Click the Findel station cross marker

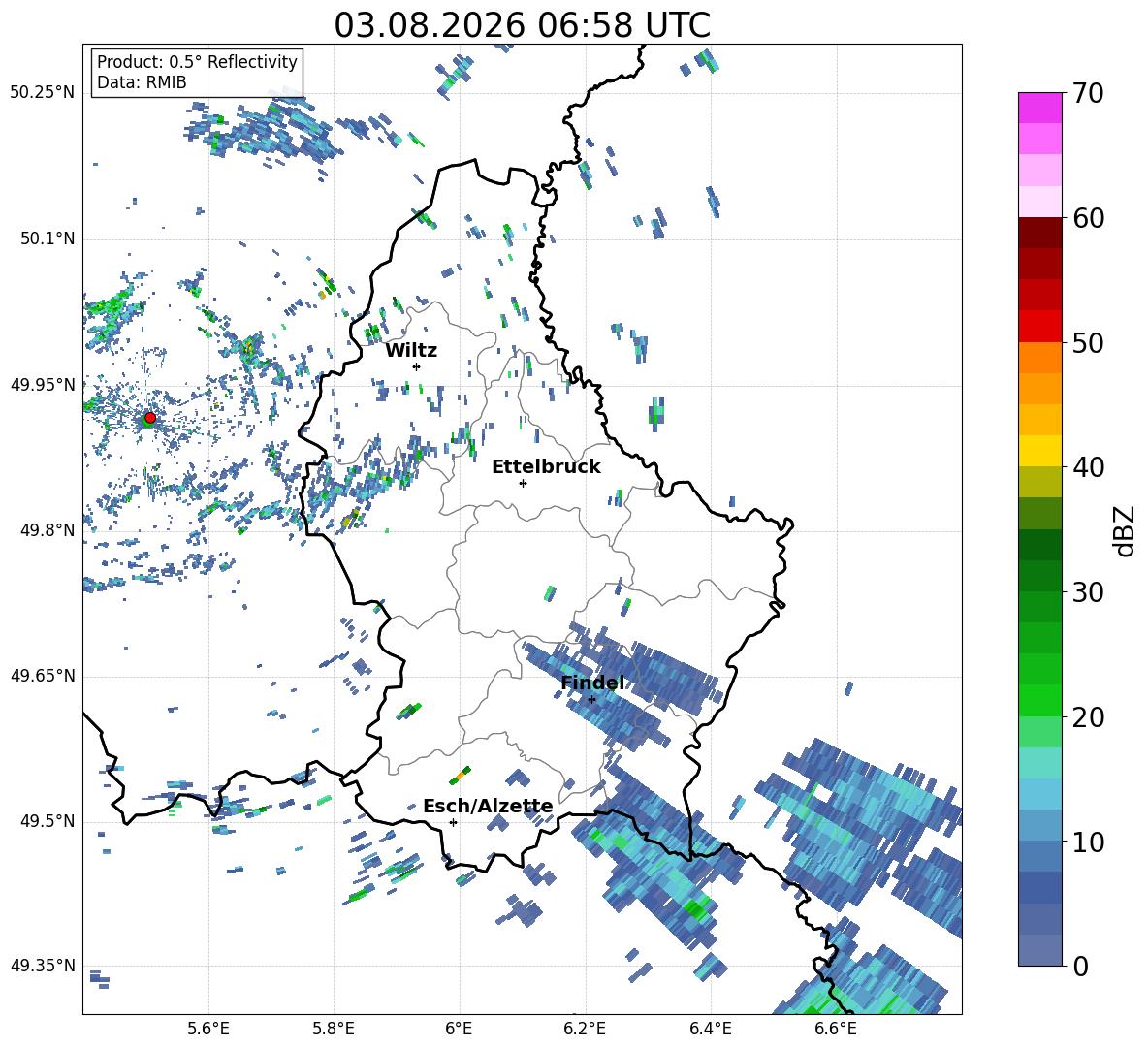pos(591,699)
